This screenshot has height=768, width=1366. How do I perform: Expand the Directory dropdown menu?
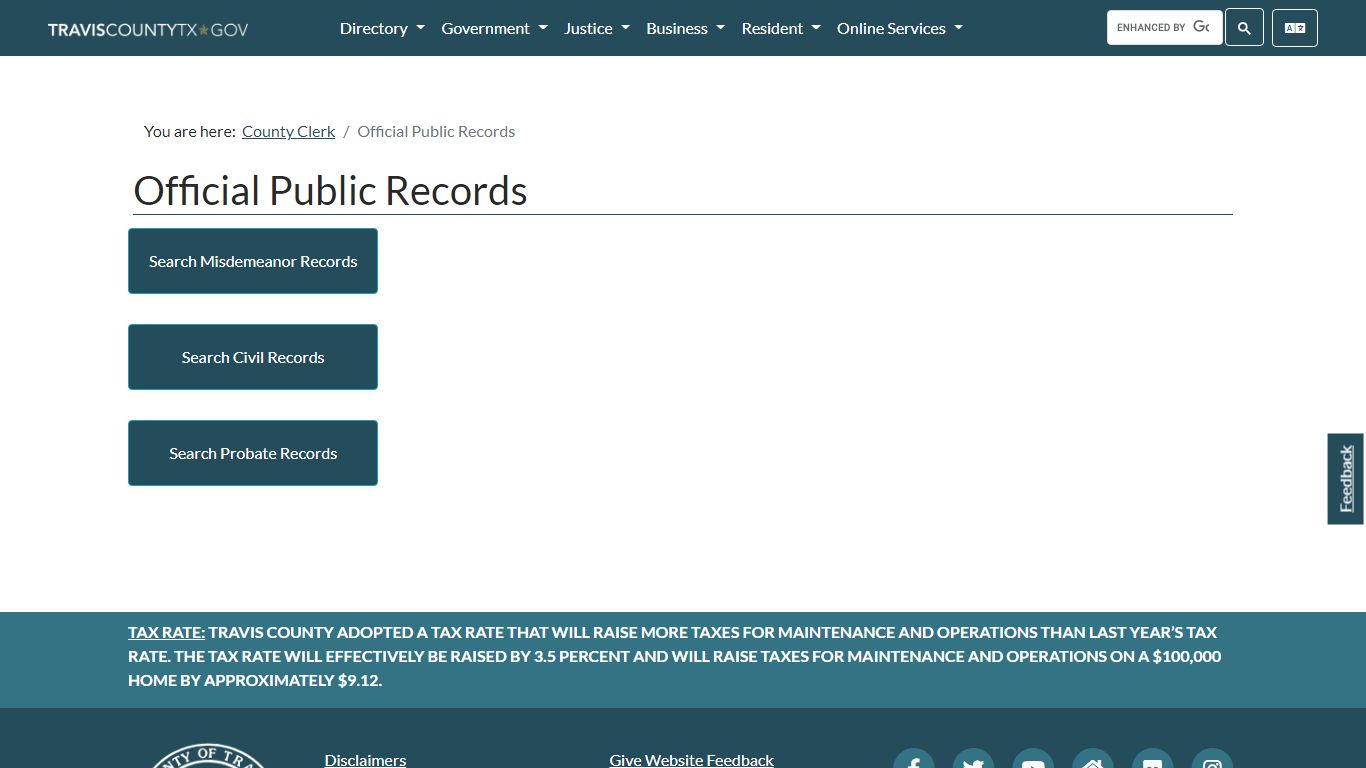[381, 28]
